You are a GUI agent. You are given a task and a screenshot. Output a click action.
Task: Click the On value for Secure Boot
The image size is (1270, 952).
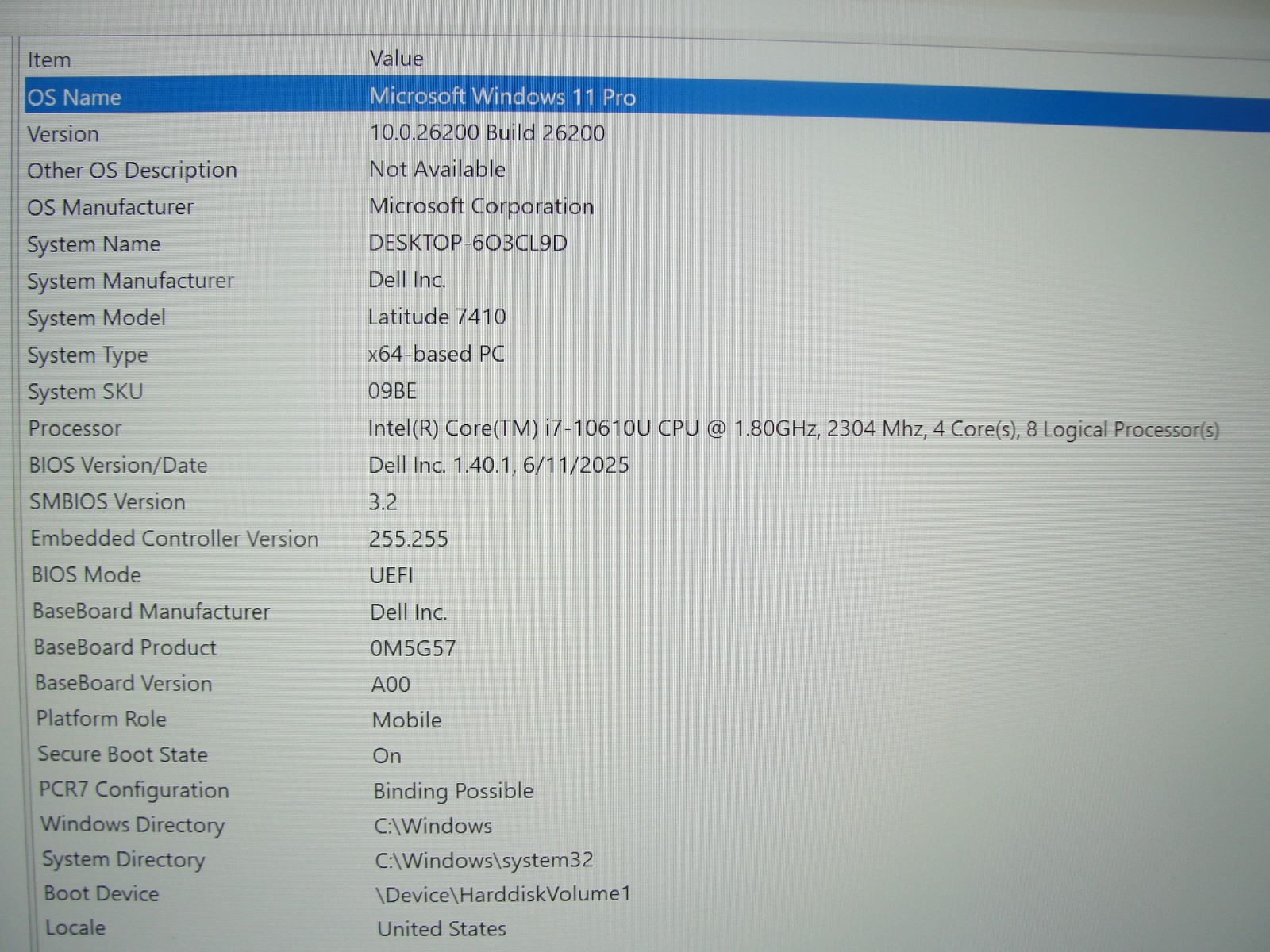click(387, 756)
